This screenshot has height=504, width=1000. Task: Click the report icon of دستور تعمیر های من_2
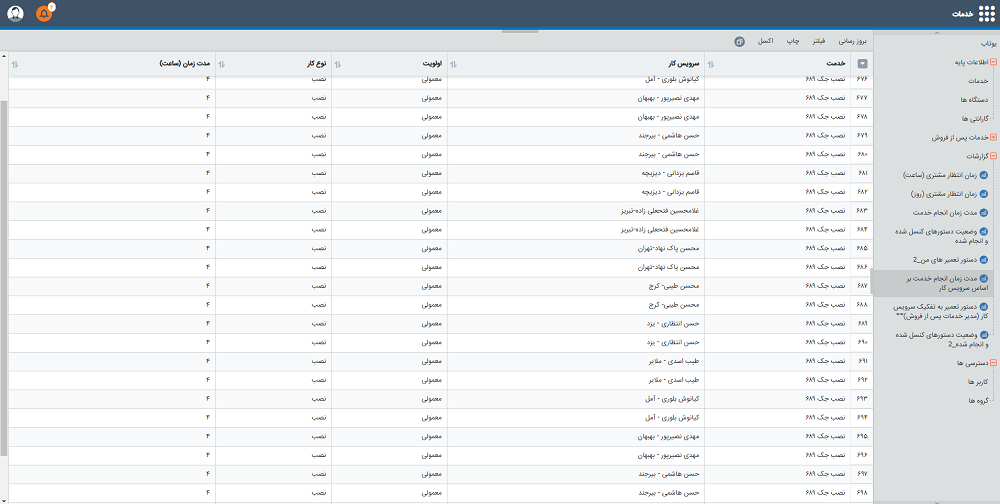pos(983,260)
